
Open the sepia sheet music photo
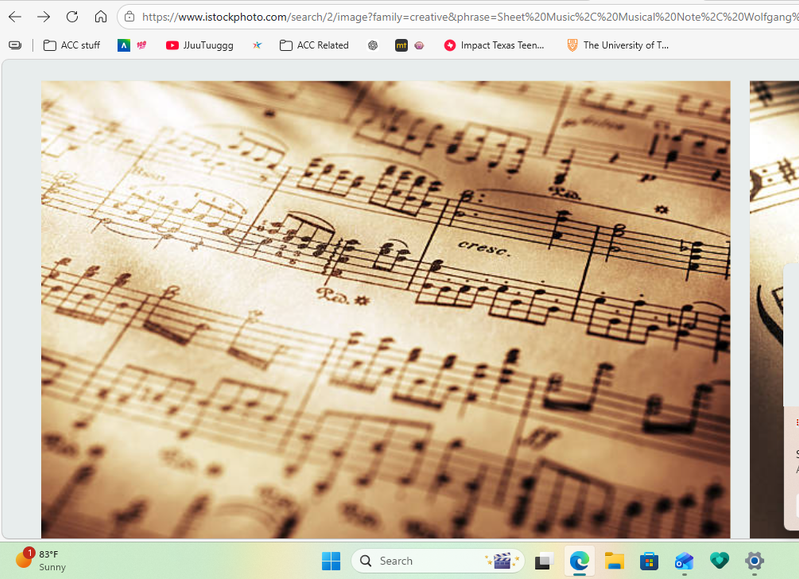click(x=385, y=309)
